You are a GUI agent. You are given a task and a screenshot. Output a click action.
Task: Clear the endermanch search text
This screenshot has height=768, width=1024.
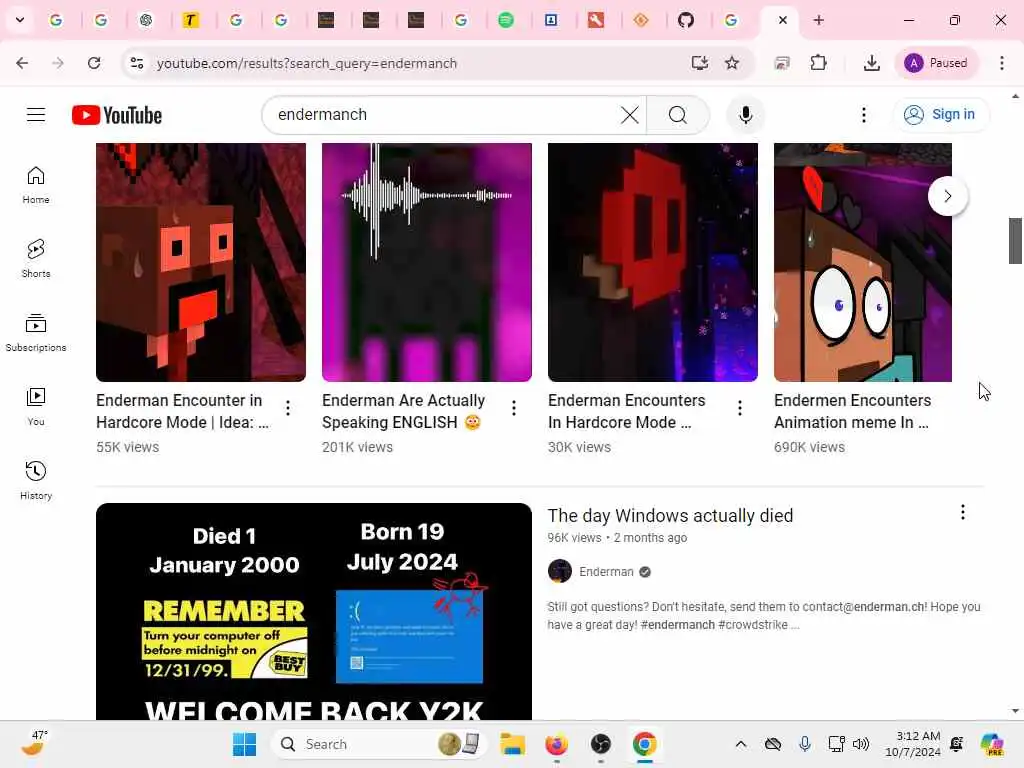tap(630, 115)
